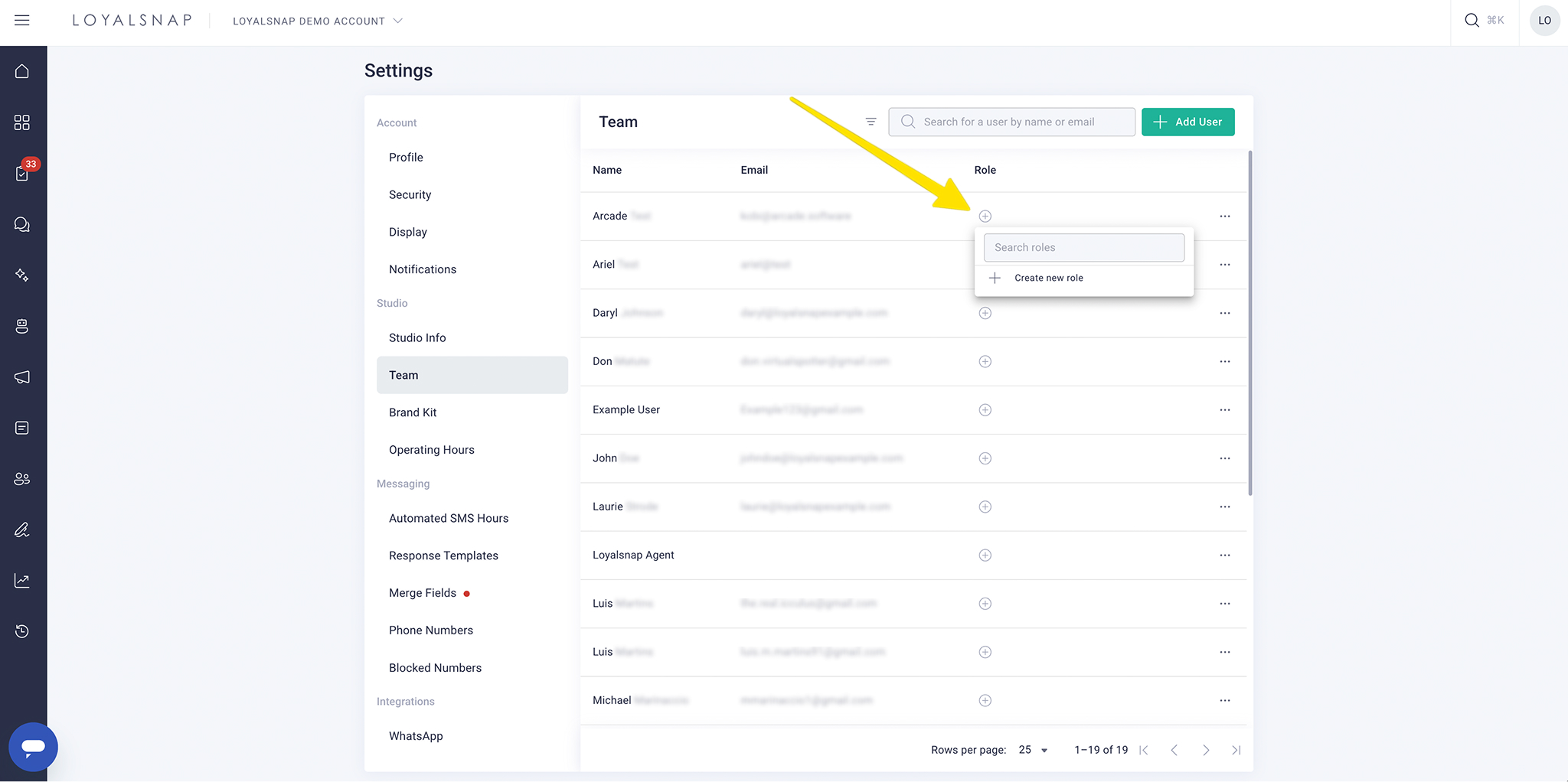Viewport: 1568px width, 782px height.
Task: Open more options for Michael row
Action: point(1225,701)
